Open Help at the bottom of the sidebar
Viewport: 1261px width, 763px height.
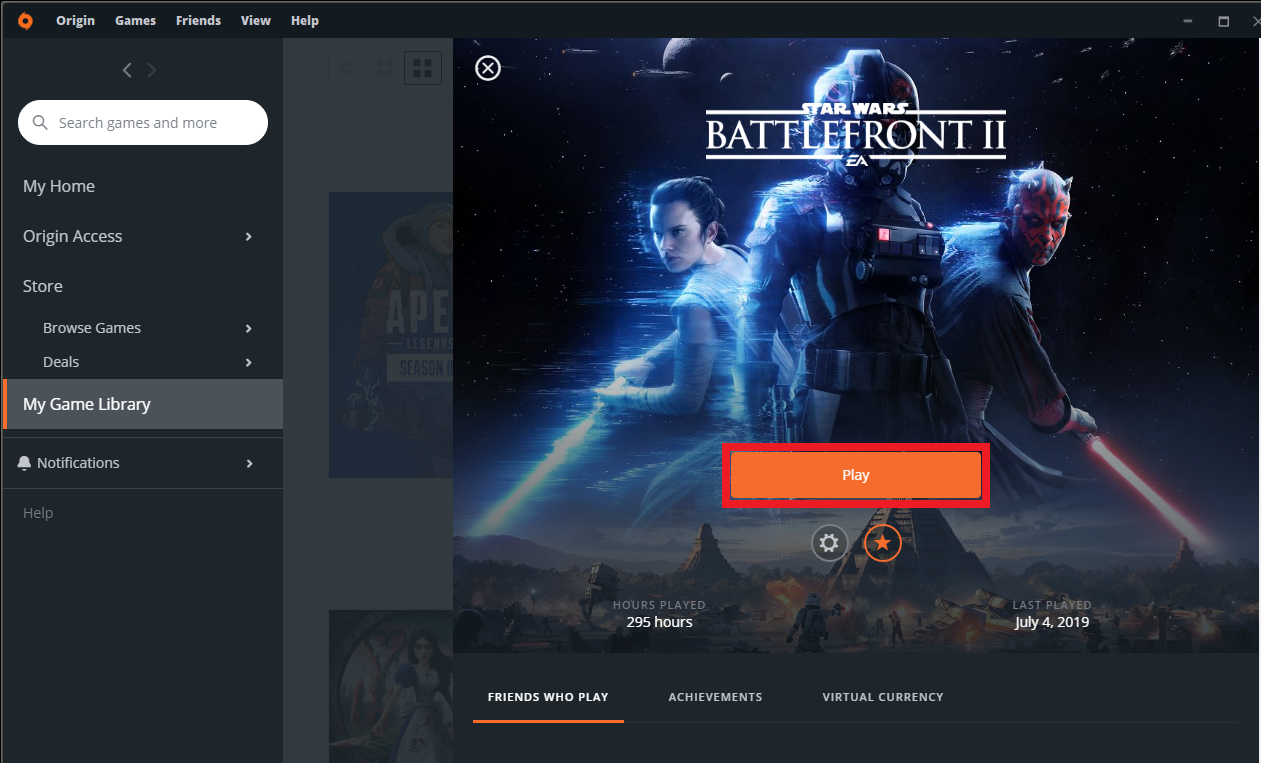38,513
